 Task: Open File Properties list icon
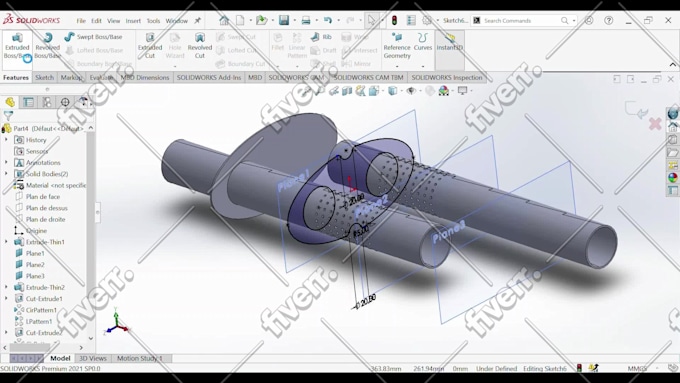click(x=411, y=20)
